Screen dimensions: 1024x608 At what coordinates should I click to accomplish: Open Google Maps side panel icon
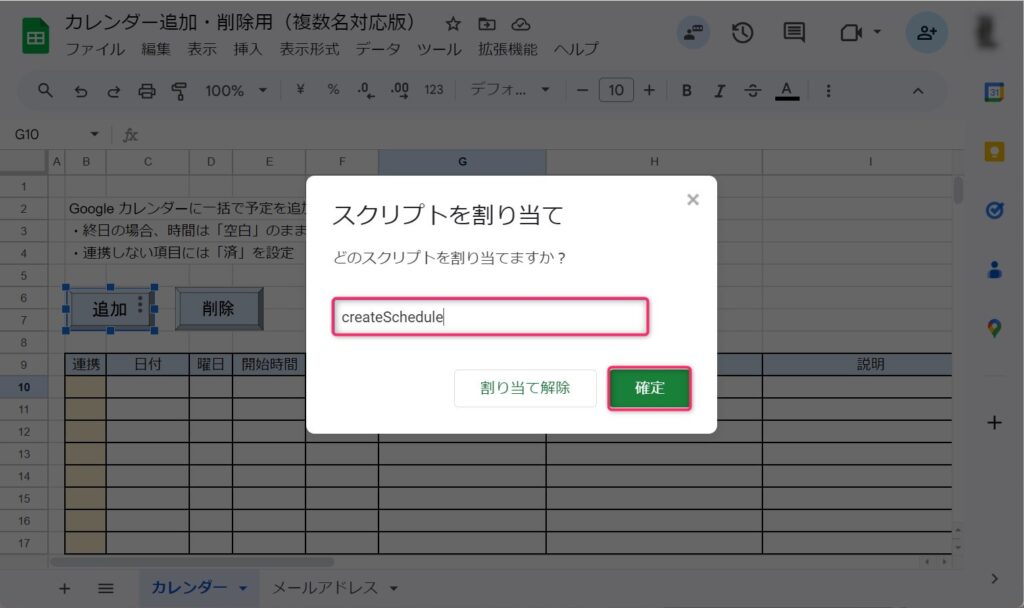tap(994, 327)
